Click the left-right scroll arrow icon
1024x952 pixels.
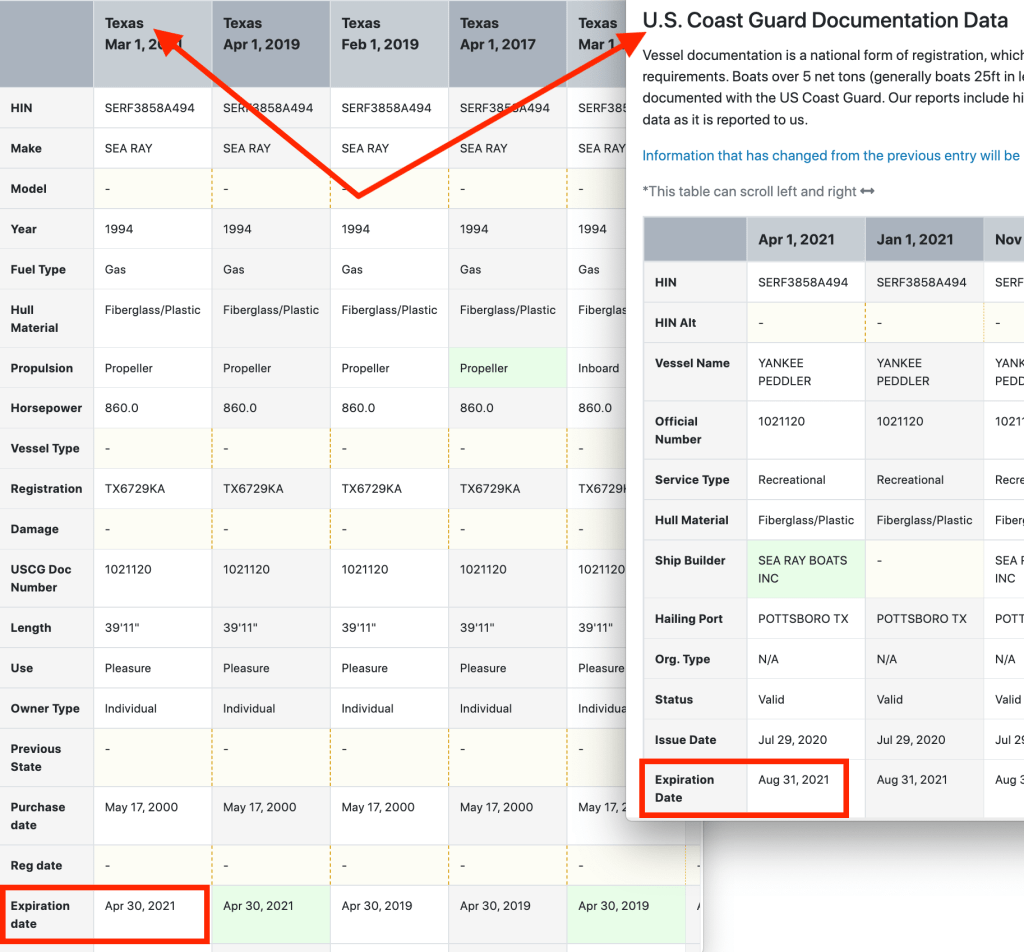pyautogui.click(x=867, y=192)
